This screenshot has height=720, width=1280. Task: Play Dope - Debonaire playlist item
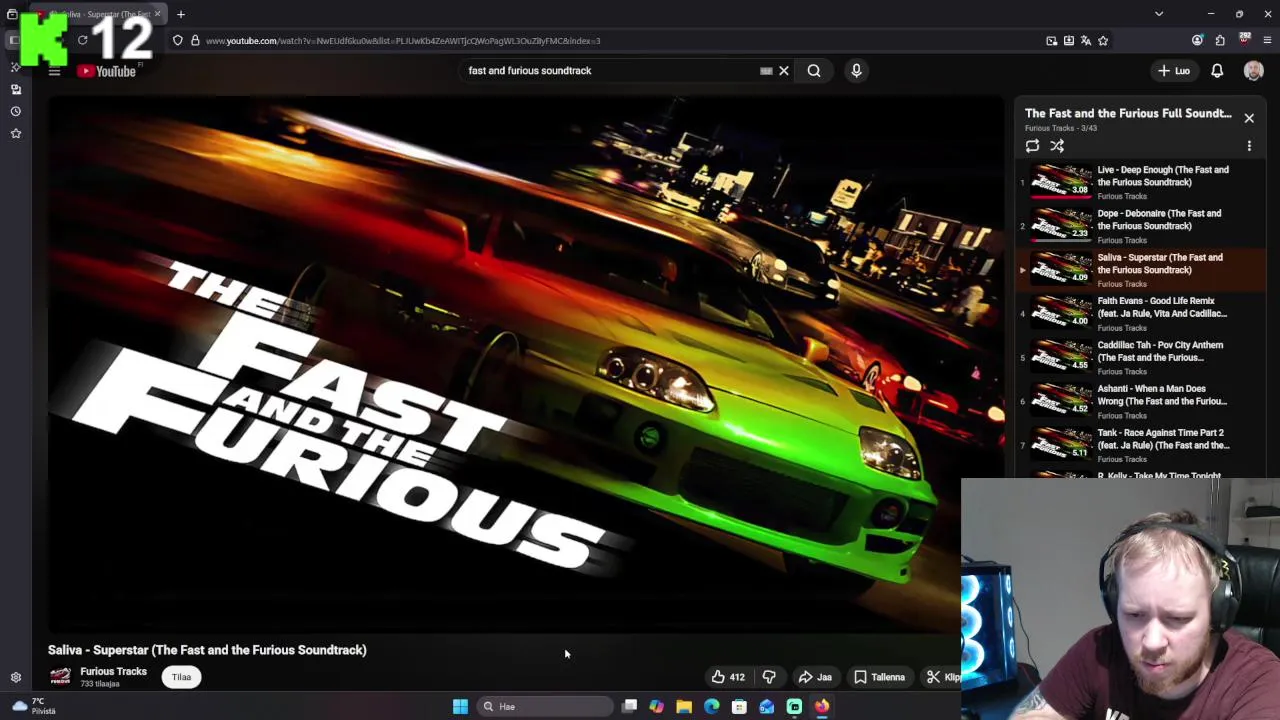coord(1140,226)
